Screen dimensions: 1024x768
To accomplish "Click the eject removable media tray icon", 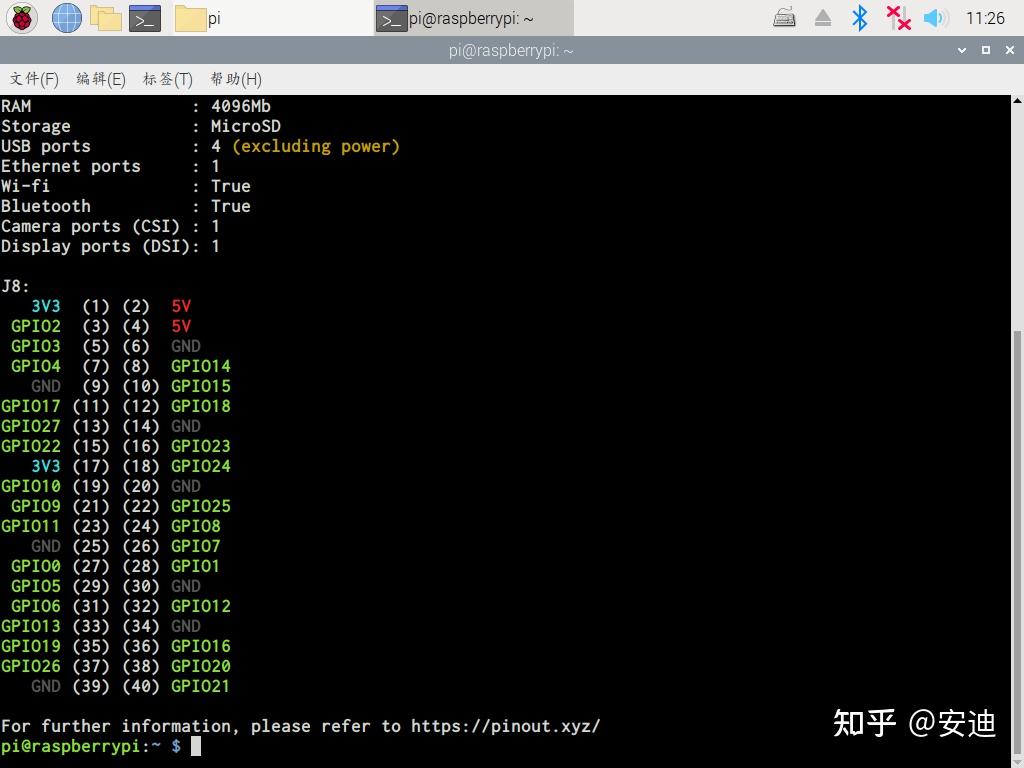I will (823, 17).
